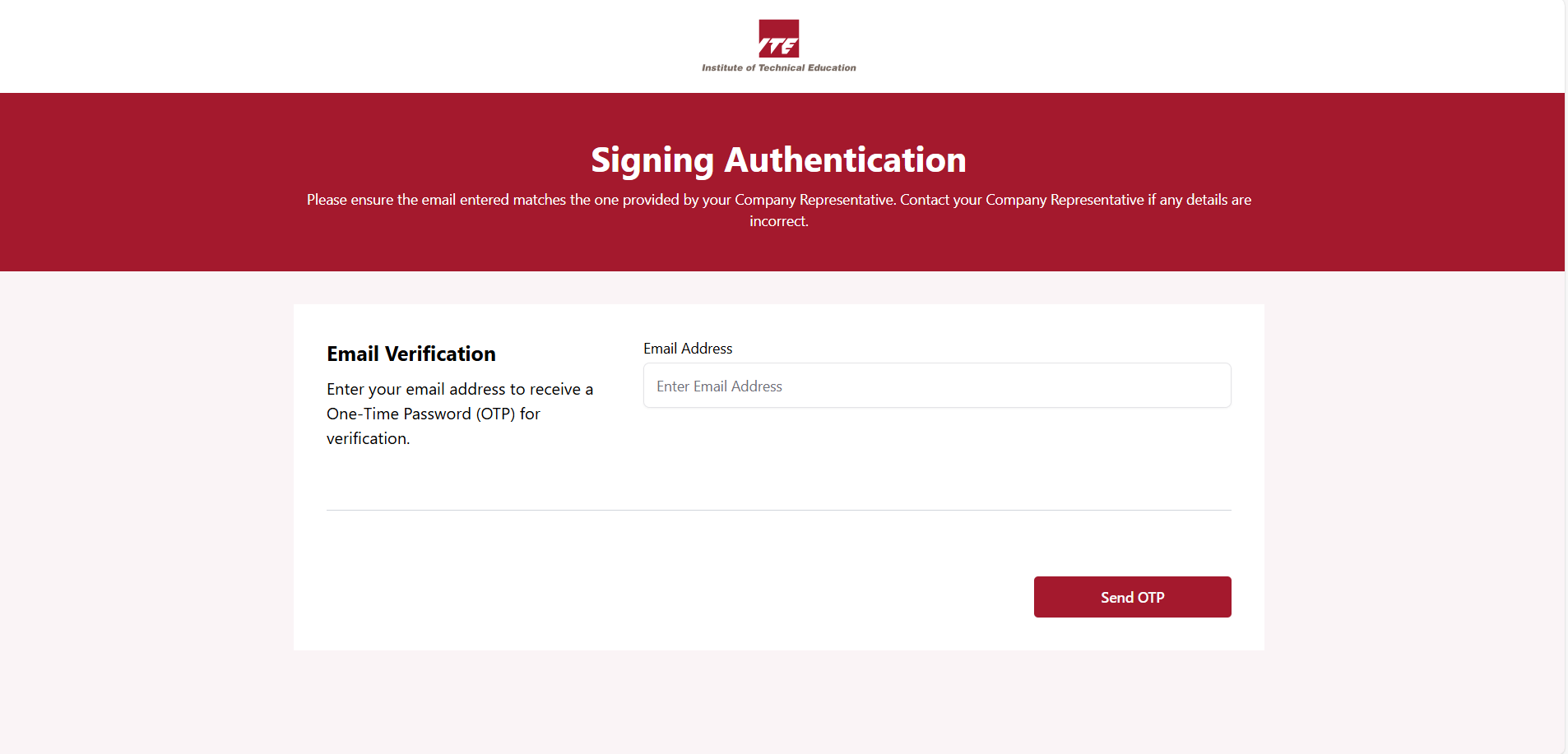Click the 'Enter your email address' description line
The width and height of the screenshot is (1568, 754).
459,389
